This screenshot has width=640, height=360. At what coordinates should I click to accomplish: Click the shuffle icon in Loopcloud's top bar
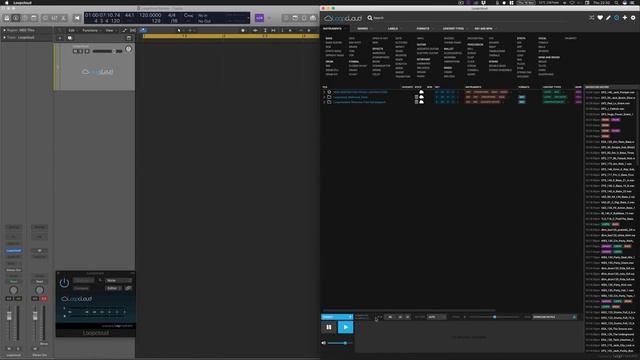click(x=591, y=18)
